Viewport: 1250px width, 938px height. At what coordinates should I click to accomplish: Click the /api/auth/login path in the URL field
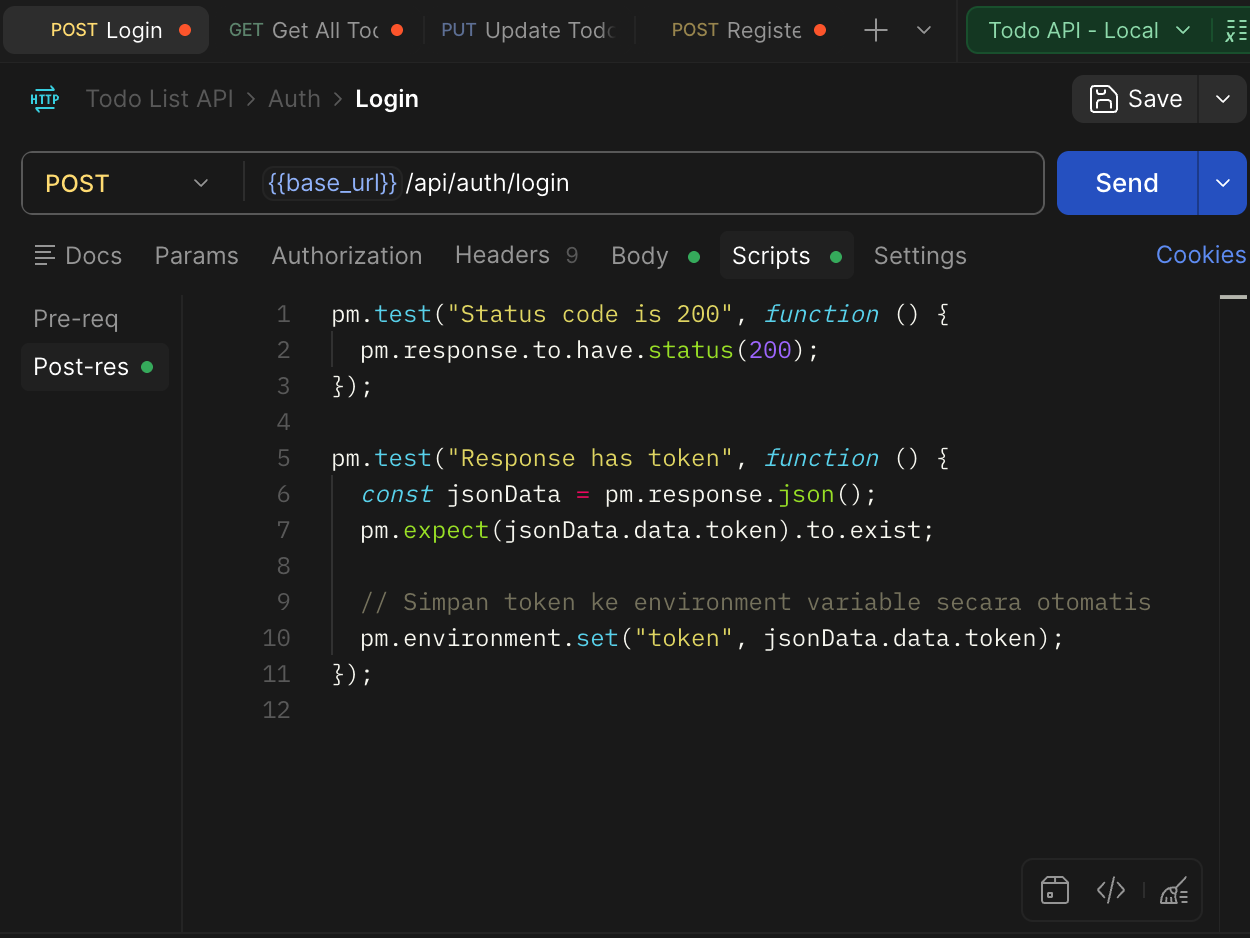point(487,183)
